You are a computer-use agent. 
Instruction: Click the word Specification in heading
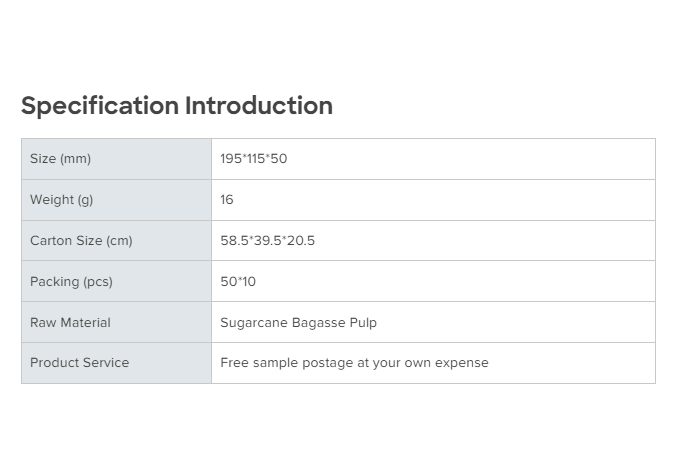pyautogui.click(x=100, y=106)
